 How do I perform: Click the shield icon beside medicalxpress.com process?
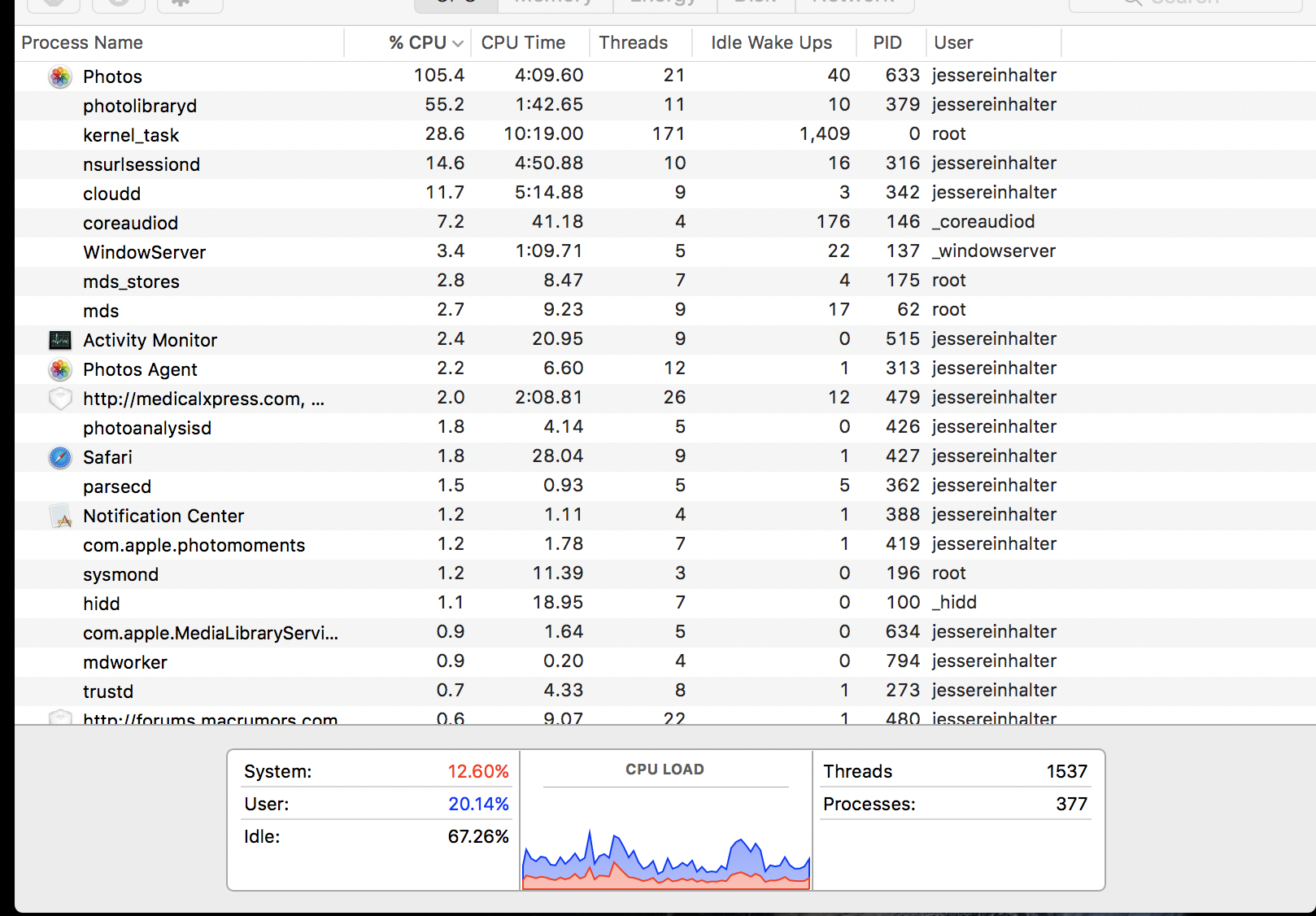[x=60, y=399]
